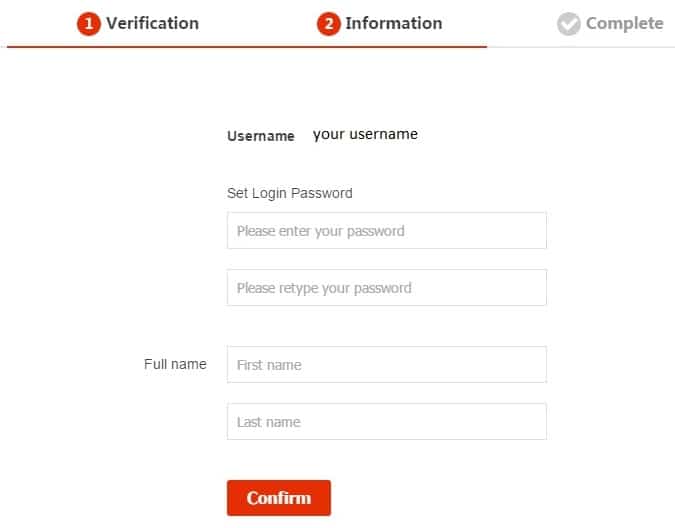The width and height of the screenshot is (675, 528).
Task: Click the 'Full name' label
Action: tap(175, 364)
